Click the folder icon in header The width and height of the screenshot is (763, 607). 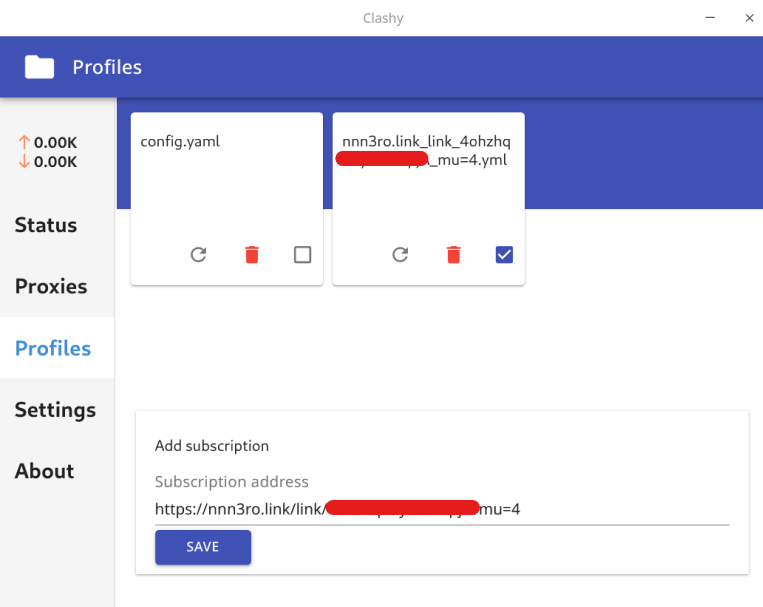(40, 67)
